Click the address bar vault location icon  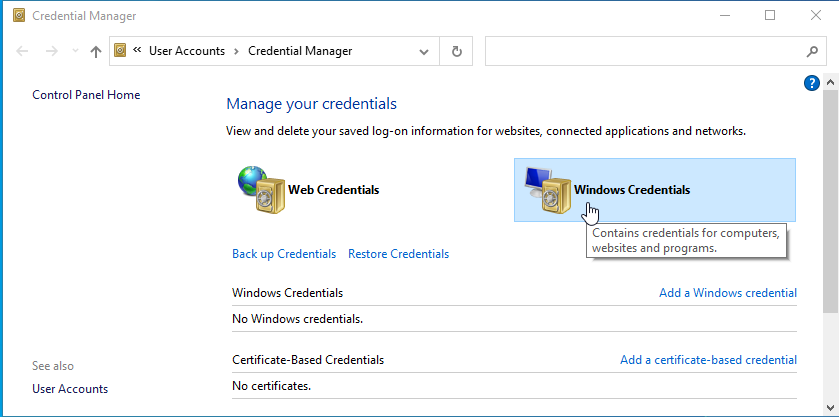[121, 51]
